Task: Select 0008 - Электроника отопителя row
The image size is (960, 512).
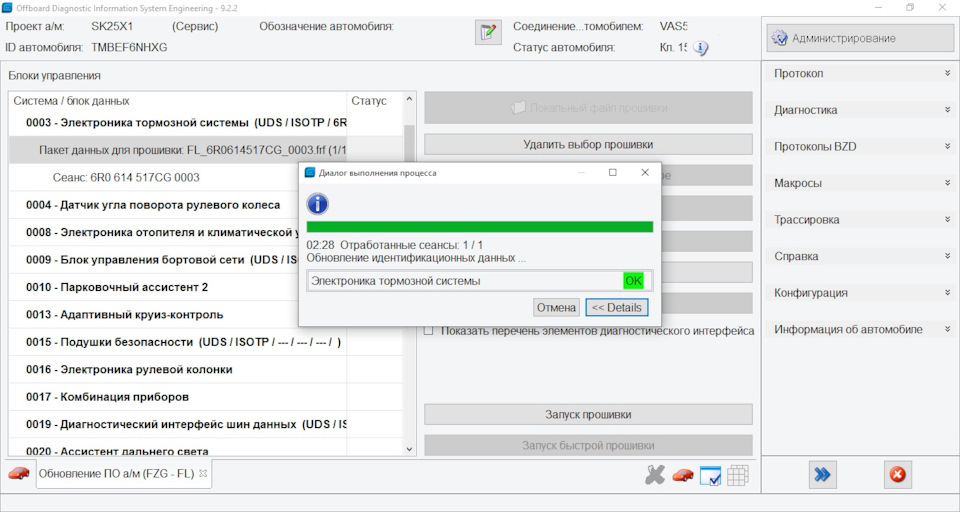Action: tap(153, 233)
